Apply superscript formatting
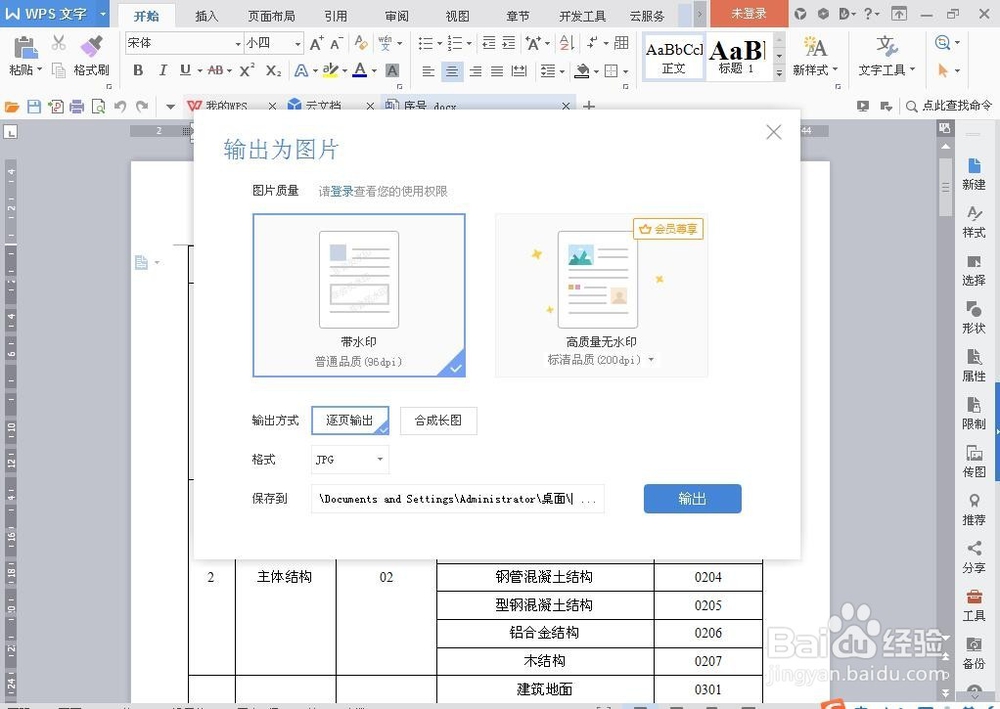The image size is (1000, 709). coord(247,71)
